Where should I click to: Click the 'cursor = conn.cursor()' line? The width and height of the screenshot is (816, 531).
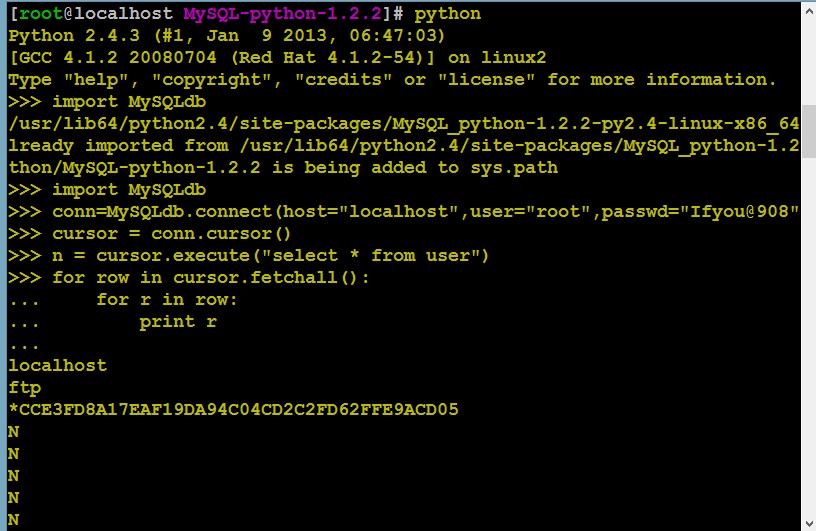tap(149, 234)
